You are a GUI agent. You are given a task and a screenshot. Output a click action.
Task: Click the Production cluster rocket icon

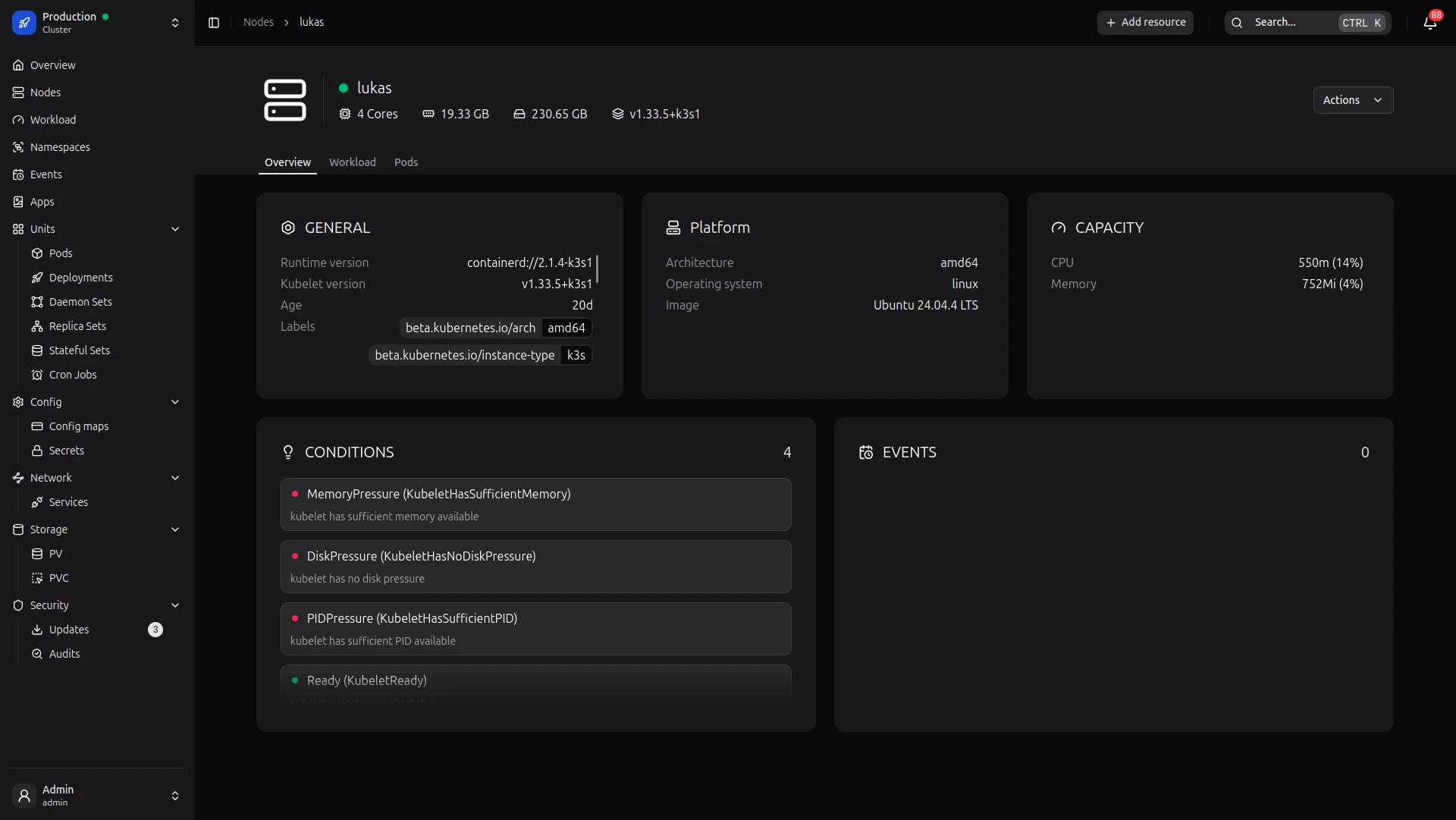point(24,23)
